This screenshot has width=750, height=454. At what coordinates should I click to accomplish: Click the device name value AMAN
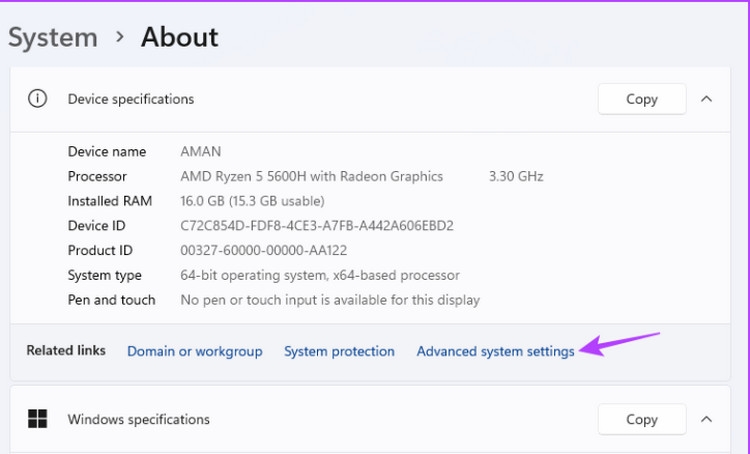pyautogui.click(x=200, y=152)
